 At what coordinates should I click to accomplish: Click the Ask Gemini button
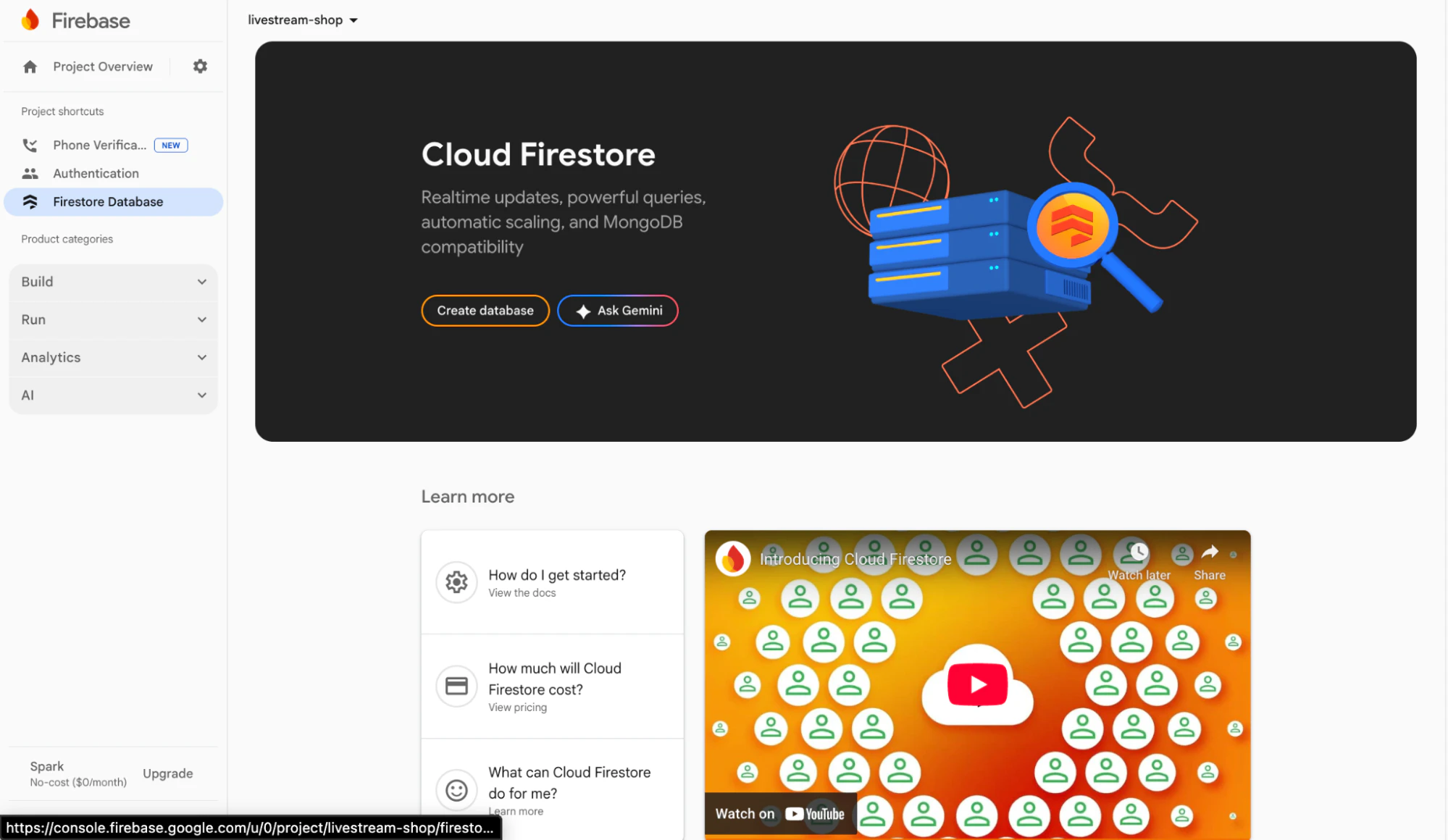618,311
